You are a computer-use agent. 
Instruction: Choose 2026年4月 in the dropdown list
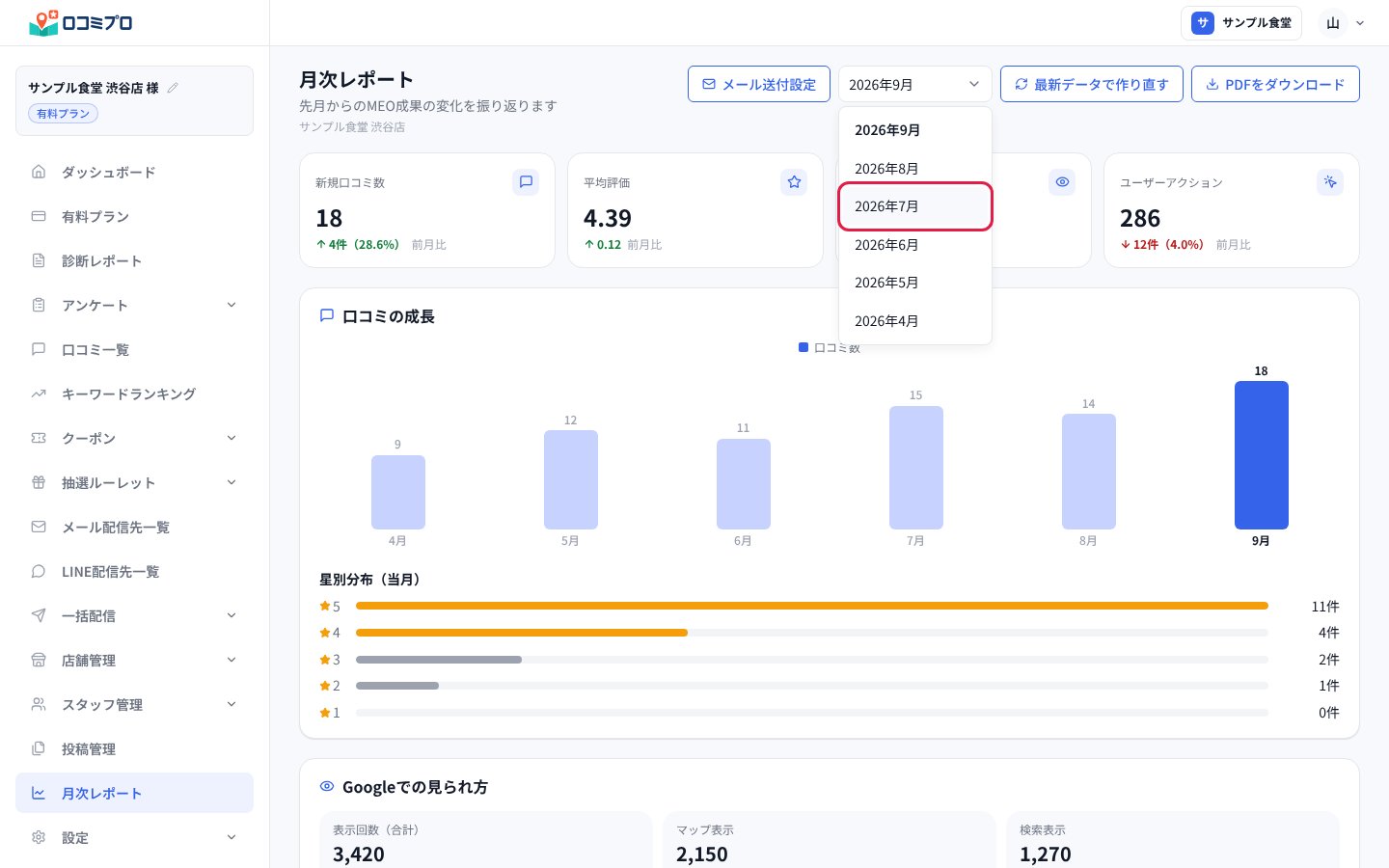915,321
